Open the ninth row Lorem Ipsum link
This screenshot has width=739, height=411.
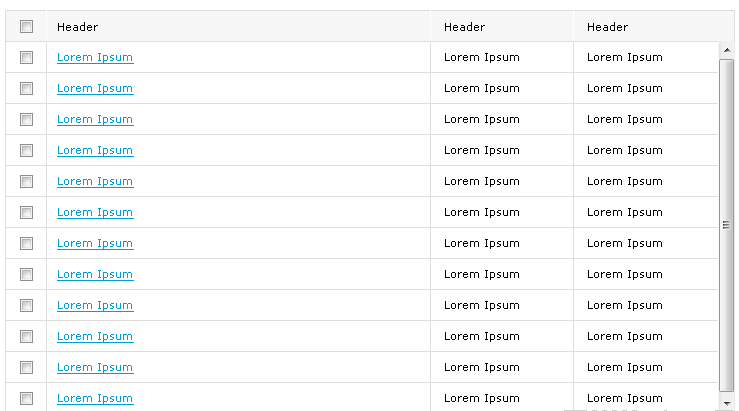[95, 305]
